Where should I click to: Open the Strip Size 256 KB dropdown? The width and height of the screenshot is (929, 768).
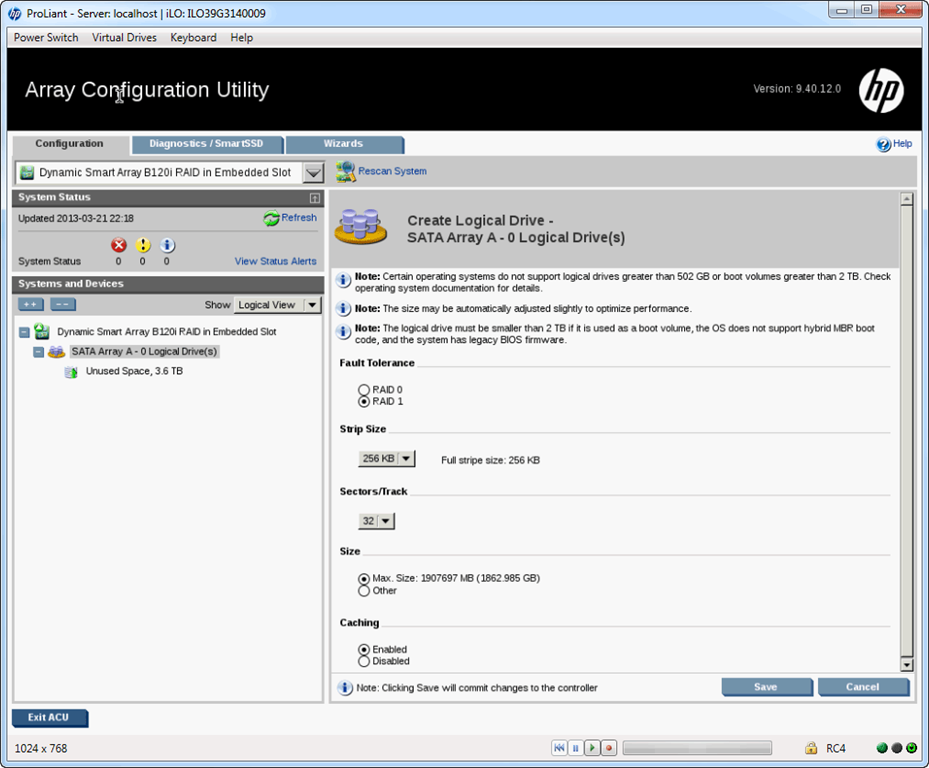[x=386, y=459]
